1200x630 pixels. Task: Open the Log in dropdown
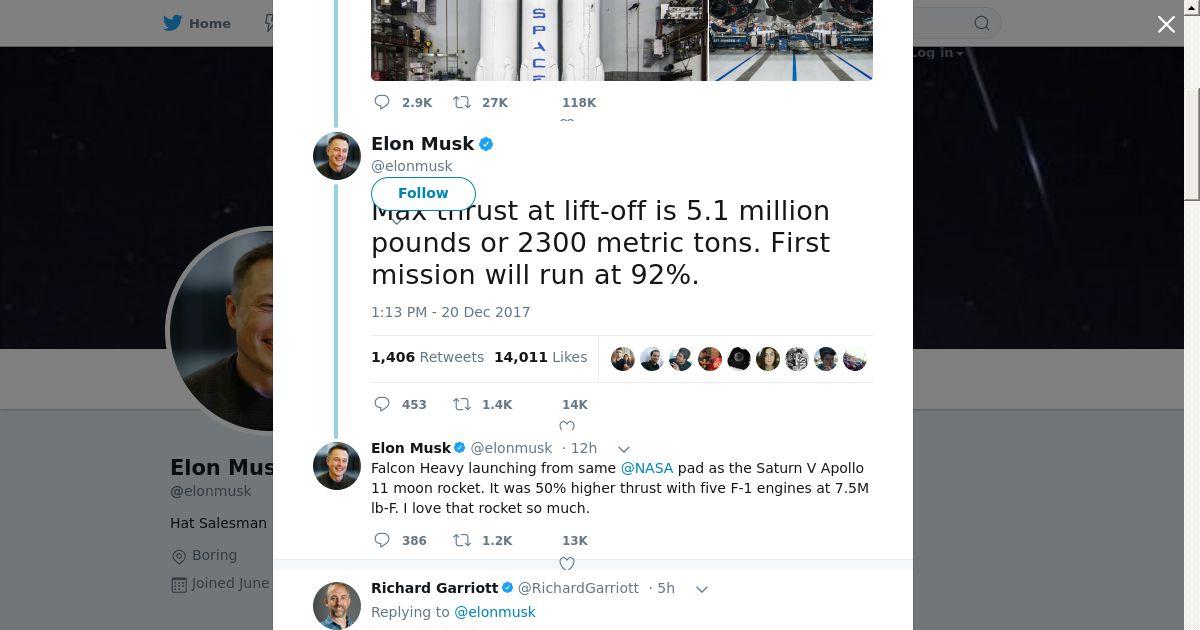937,53
